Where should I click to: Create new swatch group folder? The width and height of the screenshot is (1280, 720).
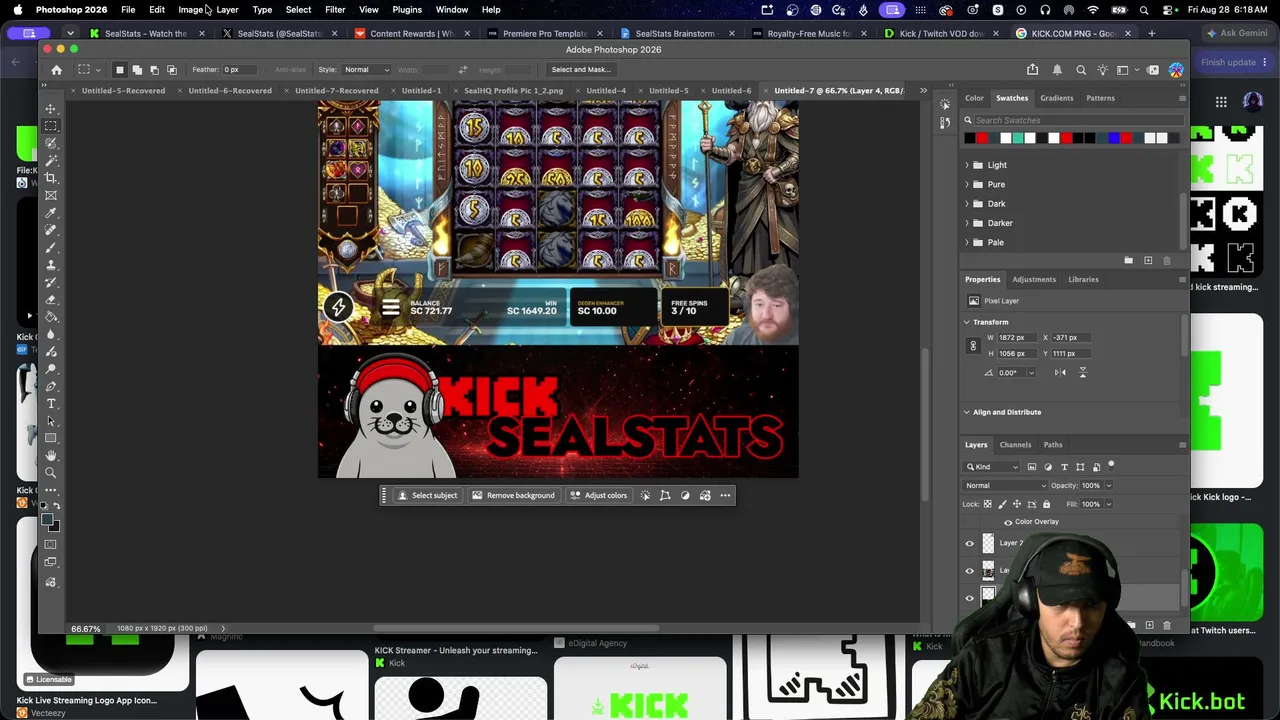point(1129,261)
